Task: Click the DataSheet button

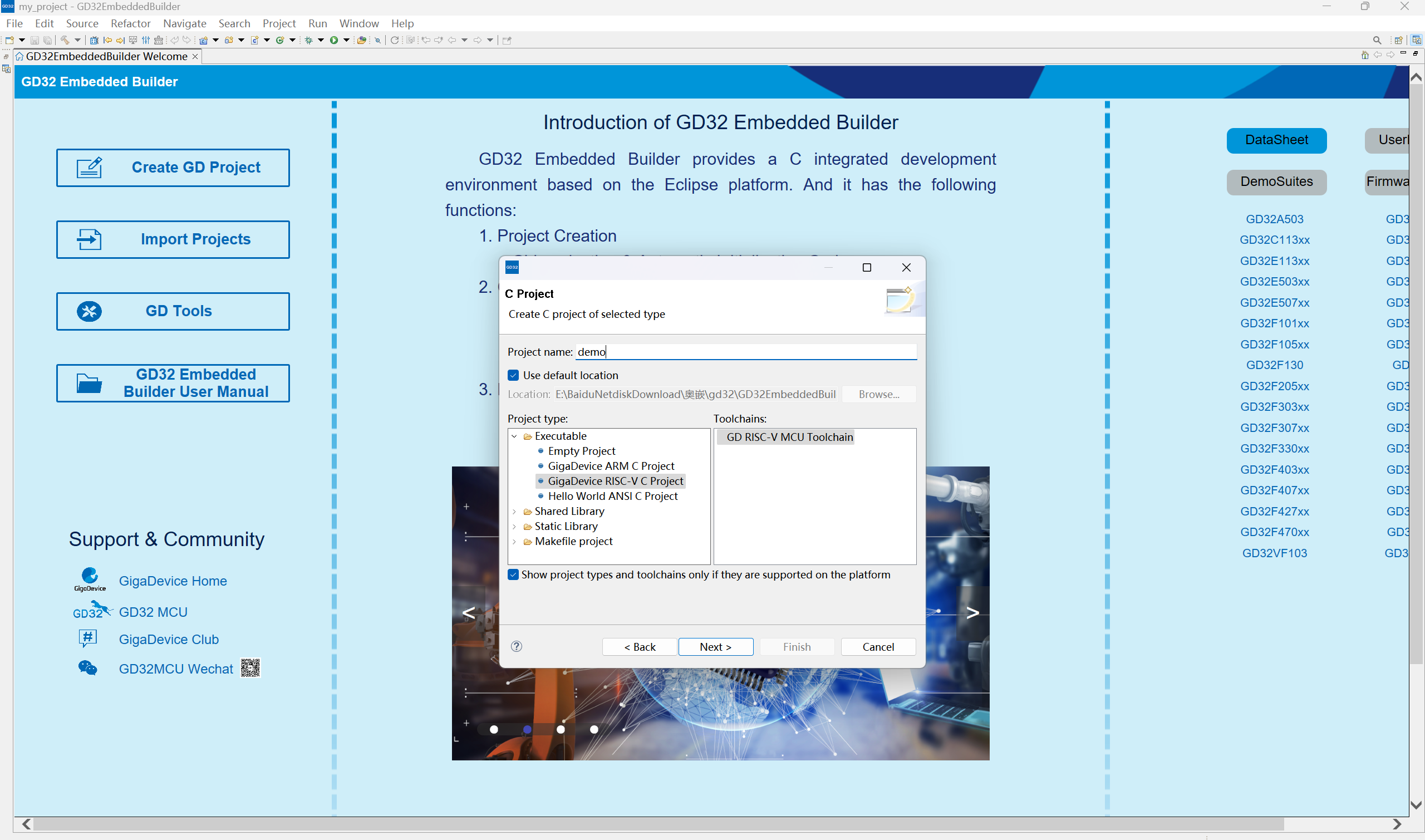Action: coord(1276,140)
